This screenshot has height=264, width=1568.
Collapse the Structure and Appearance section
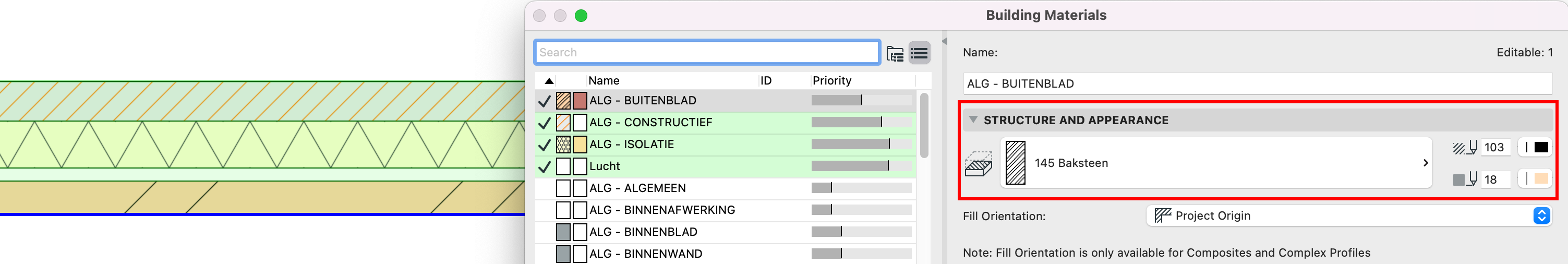(973, 120)
